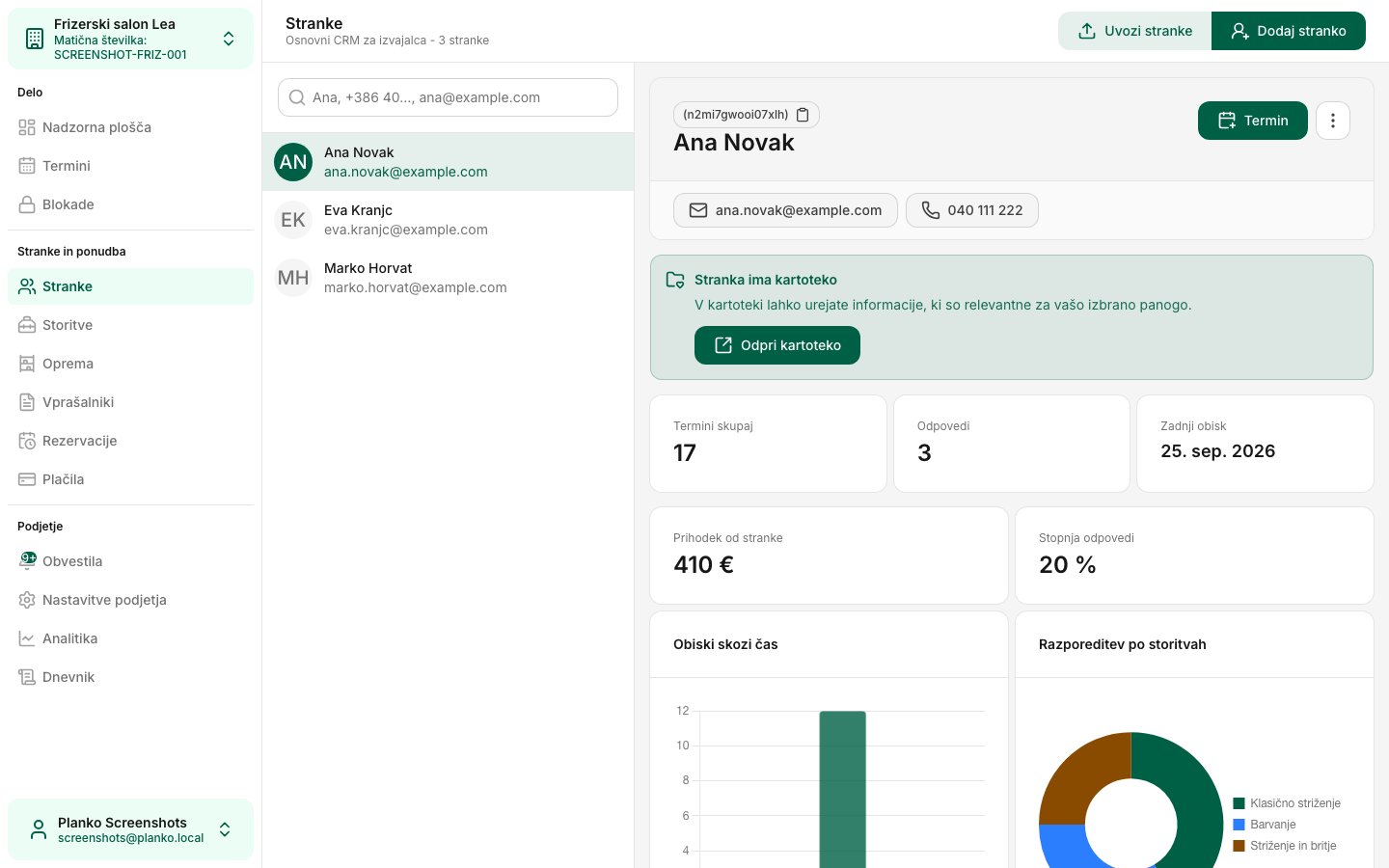
Task: Click the Striženje in britje brown legend swatch
Action: pyautogui.click(x=1239, y=846)
